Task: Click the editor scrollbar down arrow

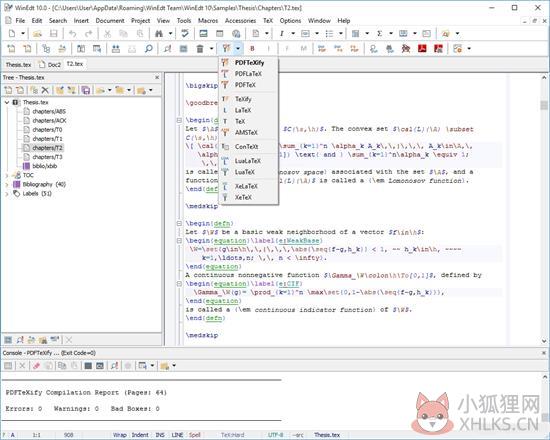Action: point(544,341)
